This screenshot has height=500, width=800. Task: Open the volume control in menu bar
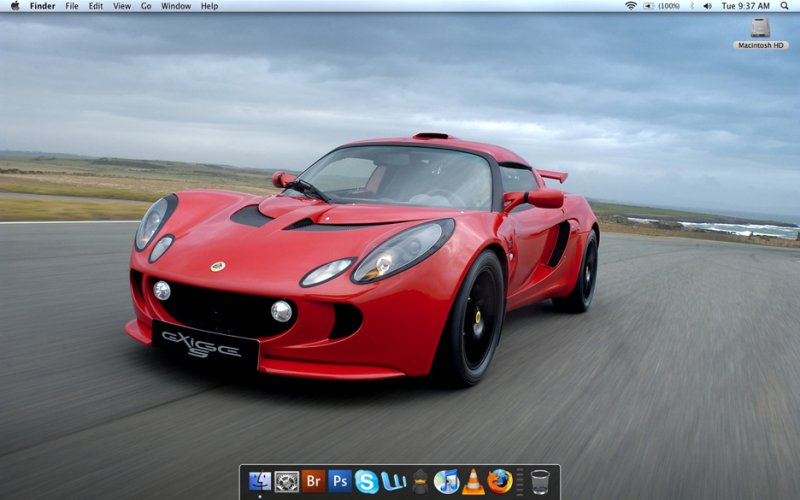point(707,6)
